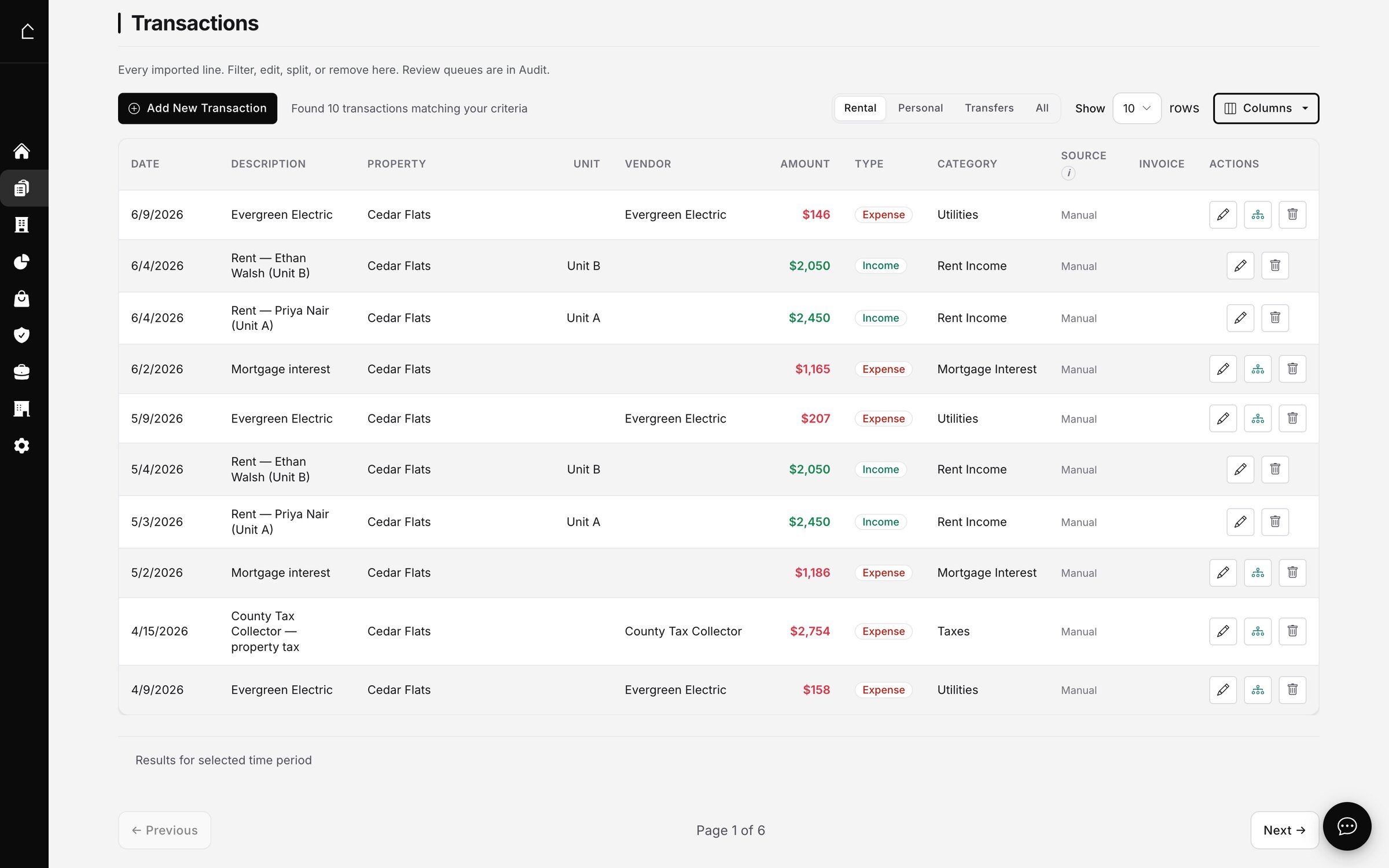
Task: Expand the Columns dropdown
Action: coord(1266,108)
